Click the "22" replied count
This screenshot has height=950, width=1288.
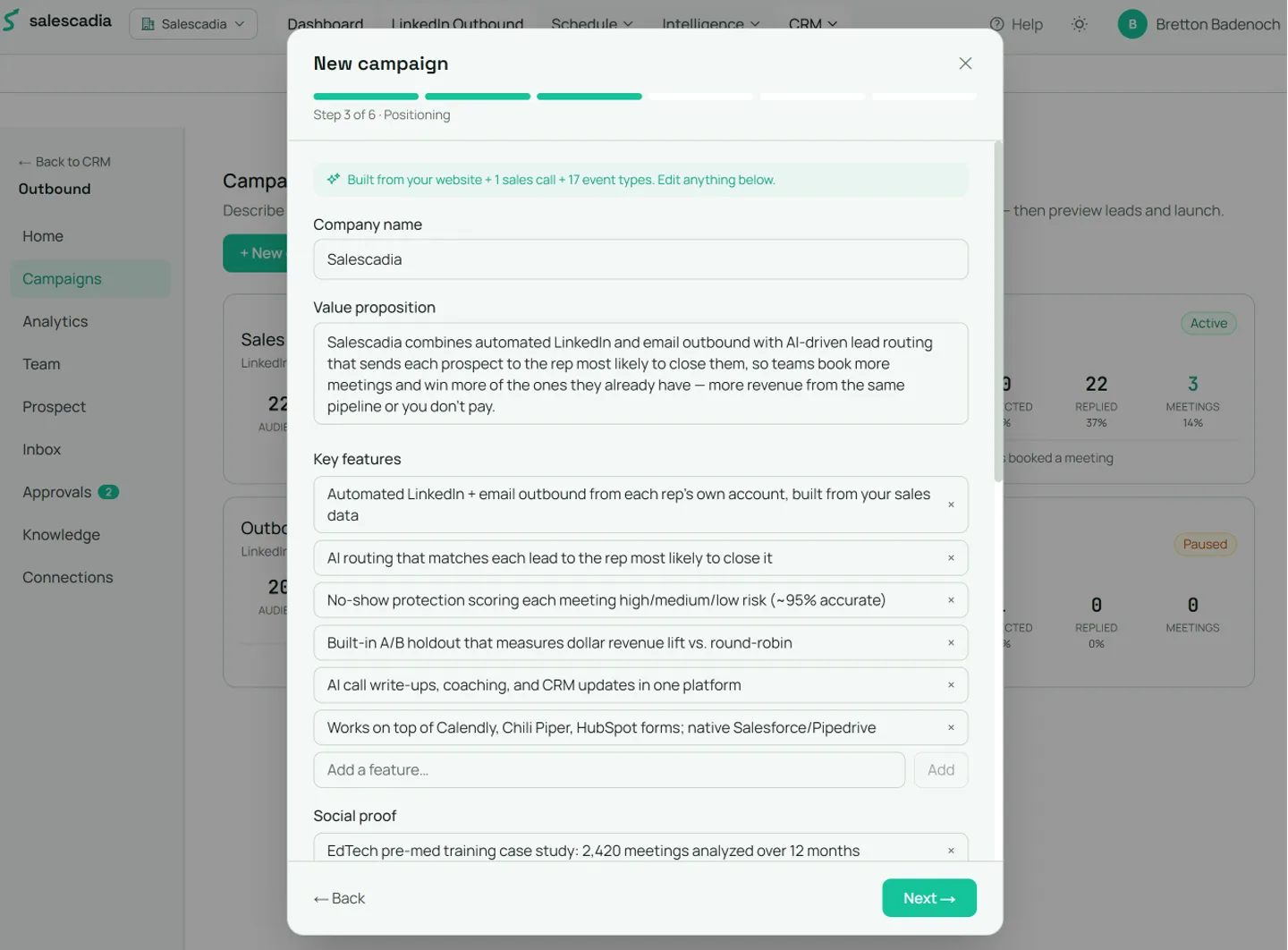click(x=1097, y=385)
